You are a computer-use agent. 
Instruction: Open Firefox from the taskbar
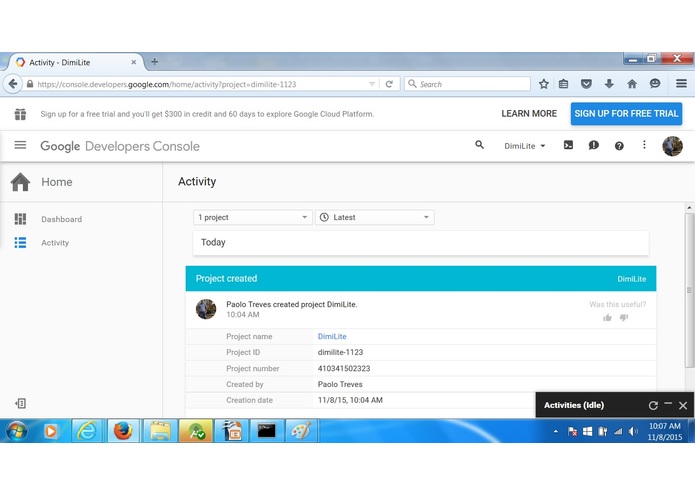pyautogui.click(x=123, y=431)
